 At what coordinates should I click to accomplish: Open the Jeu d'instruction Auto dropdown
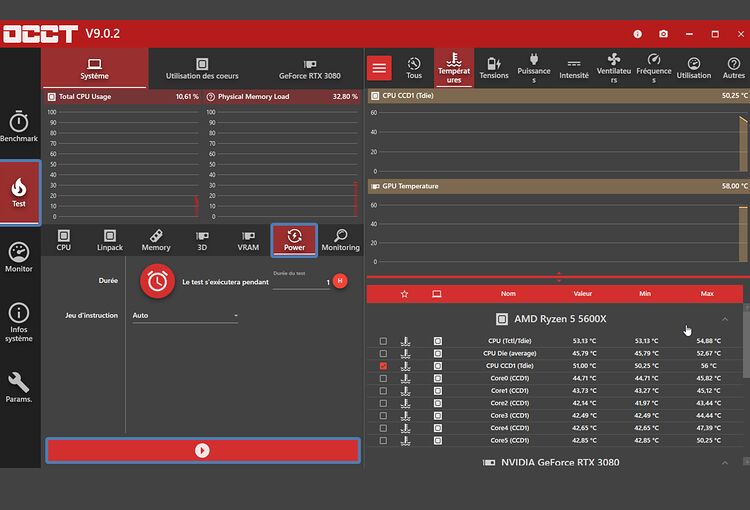pyautogui.click(x=185, y=316)
